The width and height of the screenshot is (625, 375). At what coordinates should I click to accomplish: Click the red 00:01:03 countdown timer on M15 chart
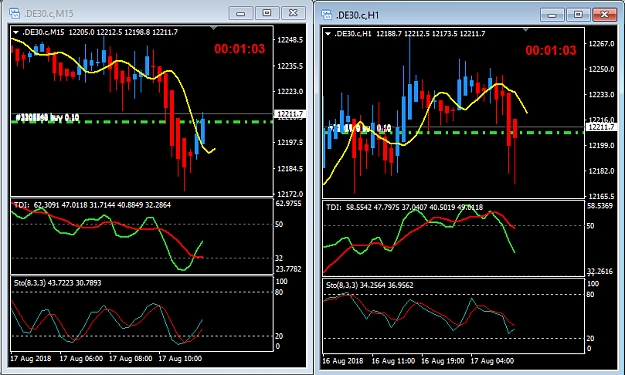(x=240, y=49)
